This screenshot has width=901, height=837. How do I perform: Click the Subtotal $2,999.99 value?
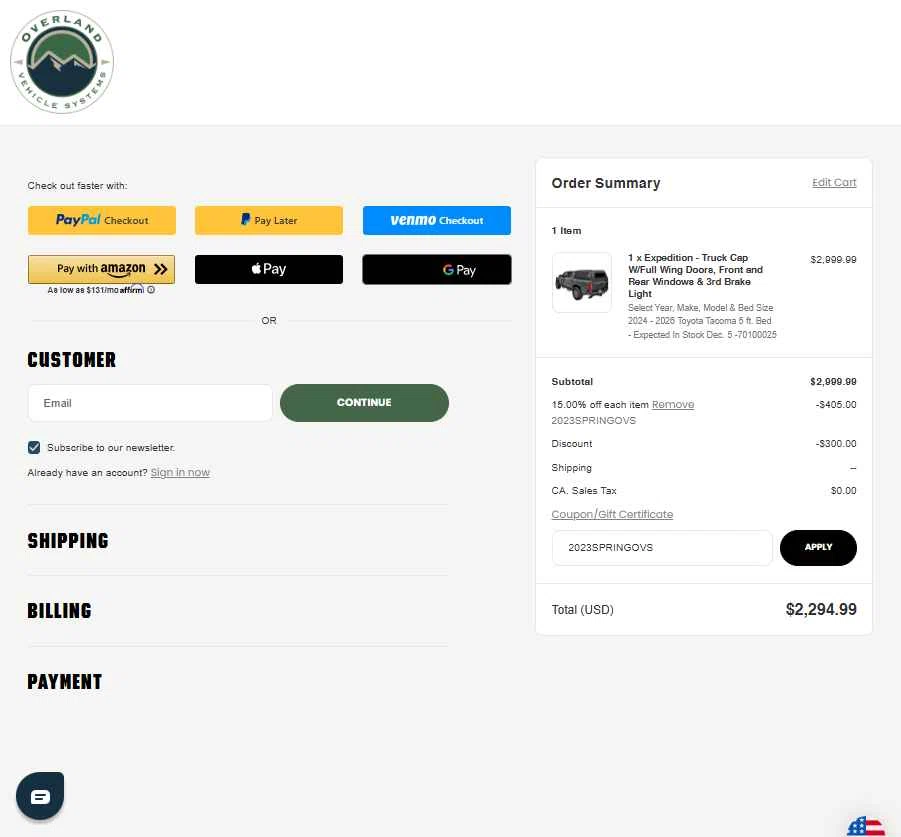833,381
